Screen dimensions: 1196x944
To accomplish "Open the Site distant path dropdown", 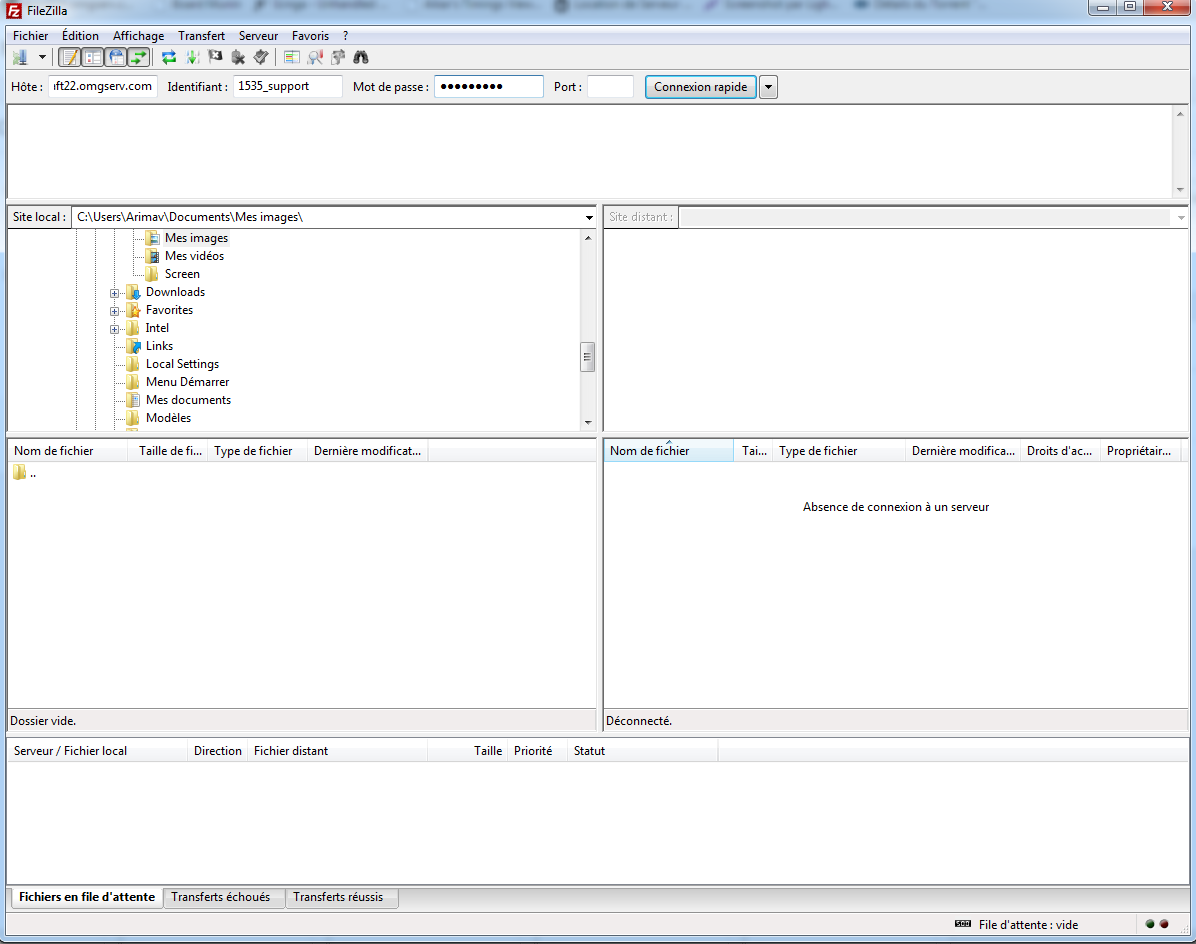I will [x=1181, y=217].
